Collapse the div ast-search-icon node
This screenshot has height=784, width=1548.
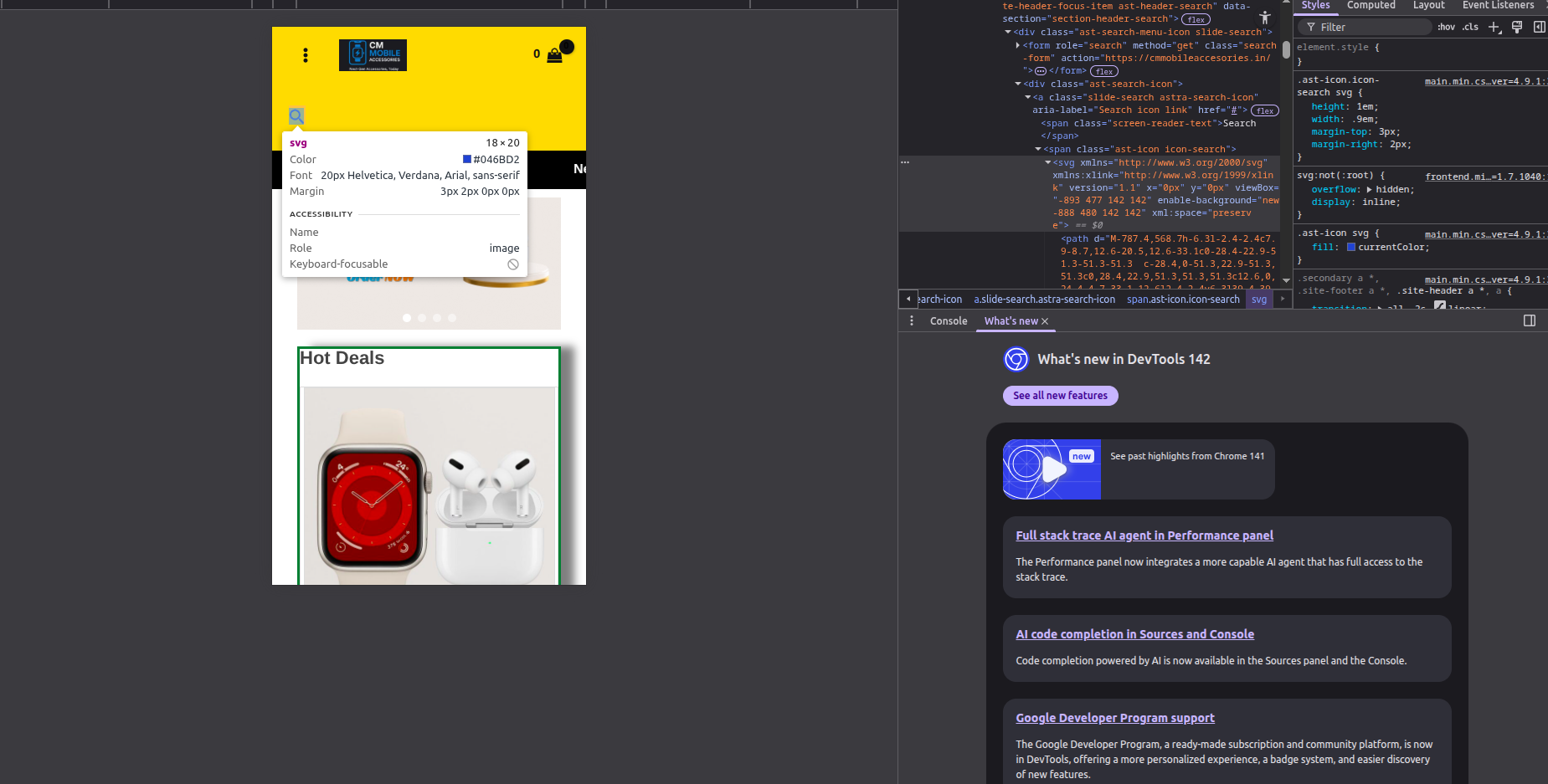1018,85
